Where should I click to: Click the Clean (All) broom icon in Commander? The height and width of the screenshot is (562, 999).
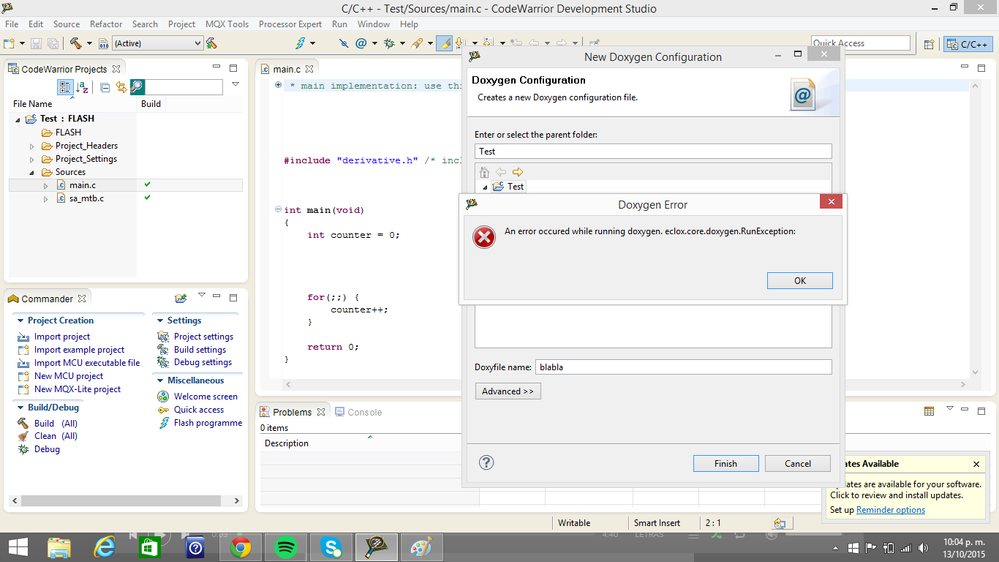point(23,436)
